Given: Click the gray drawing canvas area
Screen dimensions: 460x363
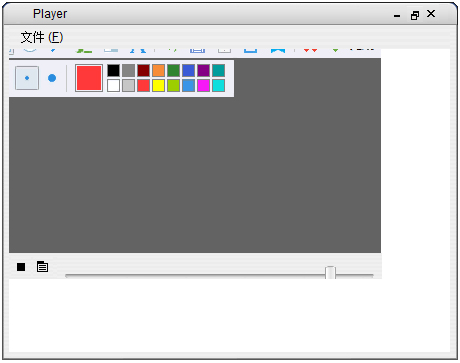Looking at the screenshot, I should 195,175.
